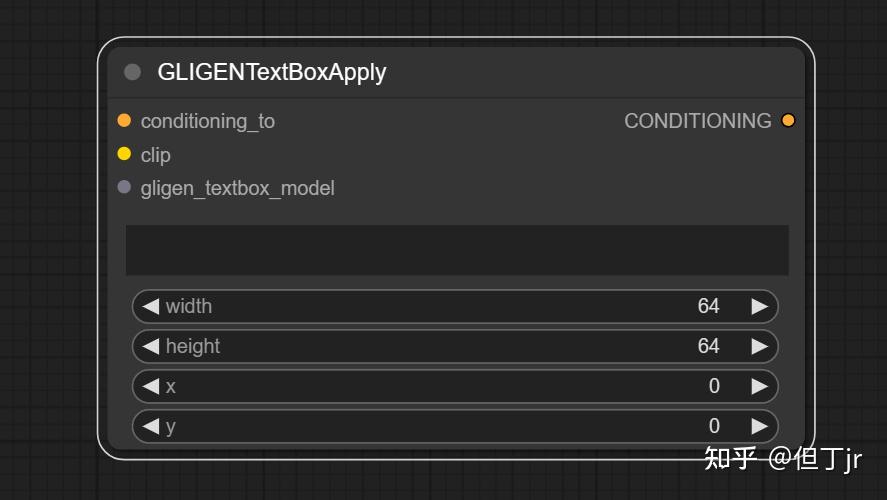This screenshot has height=500, width=887.
Task: Click the CONDITIONING output label
Action: pos(697,121)
